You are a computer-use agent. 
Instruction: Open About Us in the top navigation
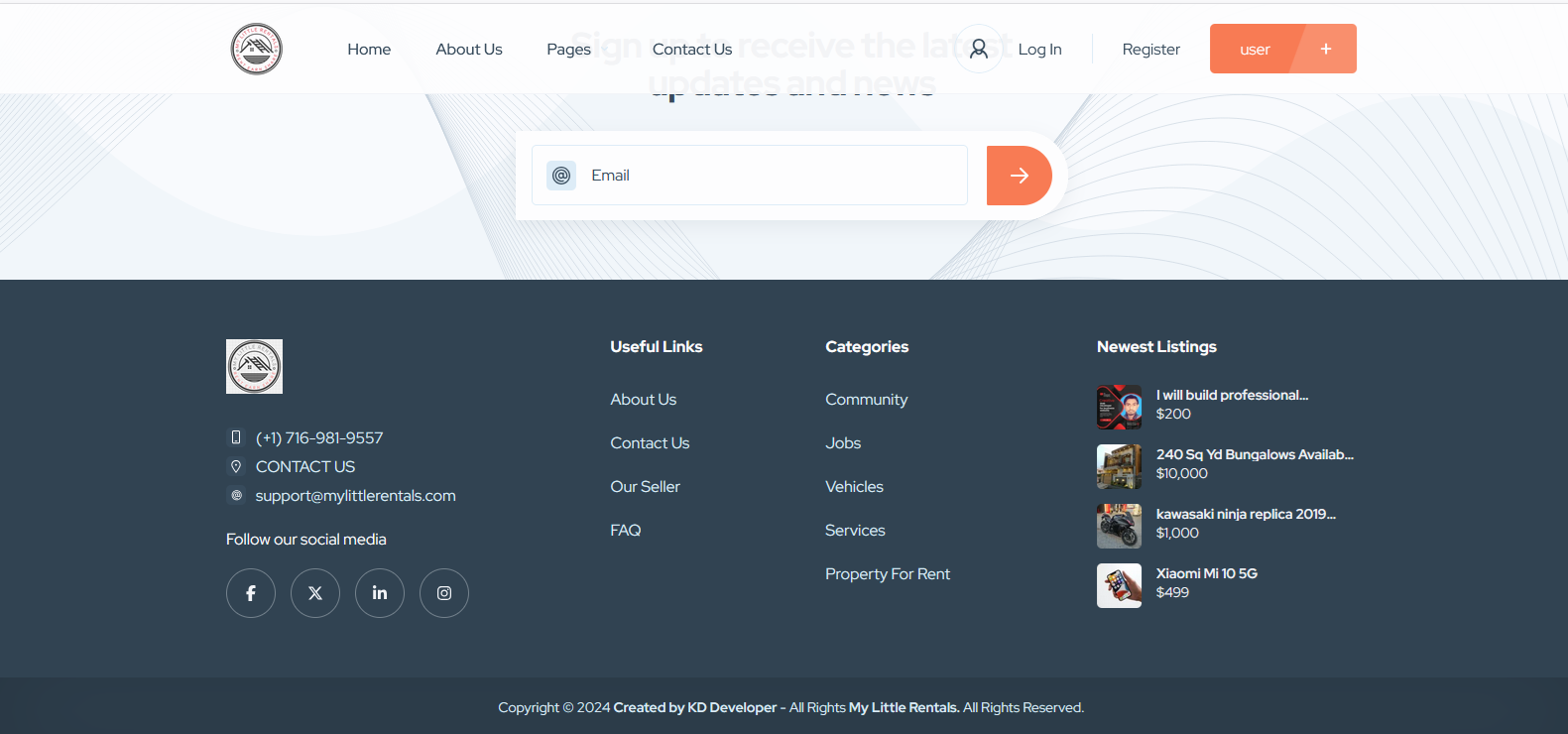tap(469, 50)
